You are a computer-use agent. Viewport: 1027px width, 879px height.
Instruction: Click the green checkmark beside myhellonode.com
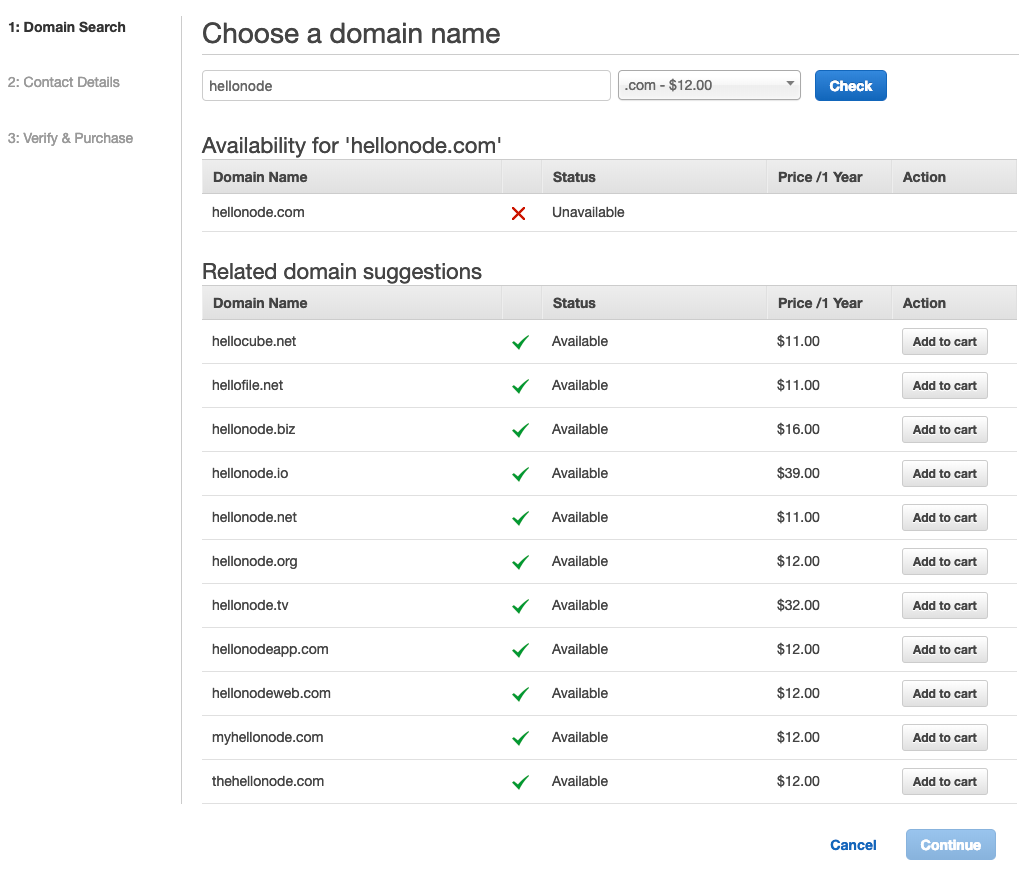pyautogui.click(x=520, y=737)
